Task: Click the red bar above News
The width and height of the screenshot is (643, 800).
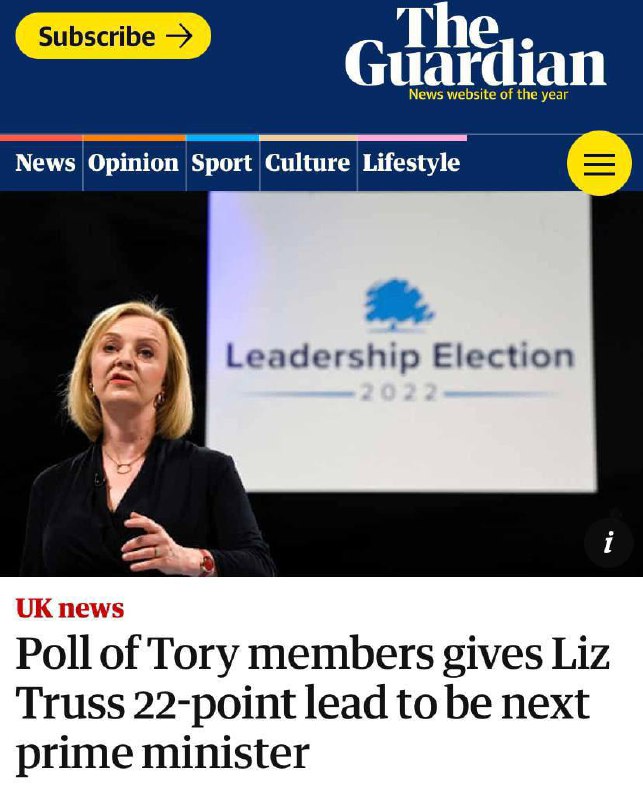Action: pos(41,137)
